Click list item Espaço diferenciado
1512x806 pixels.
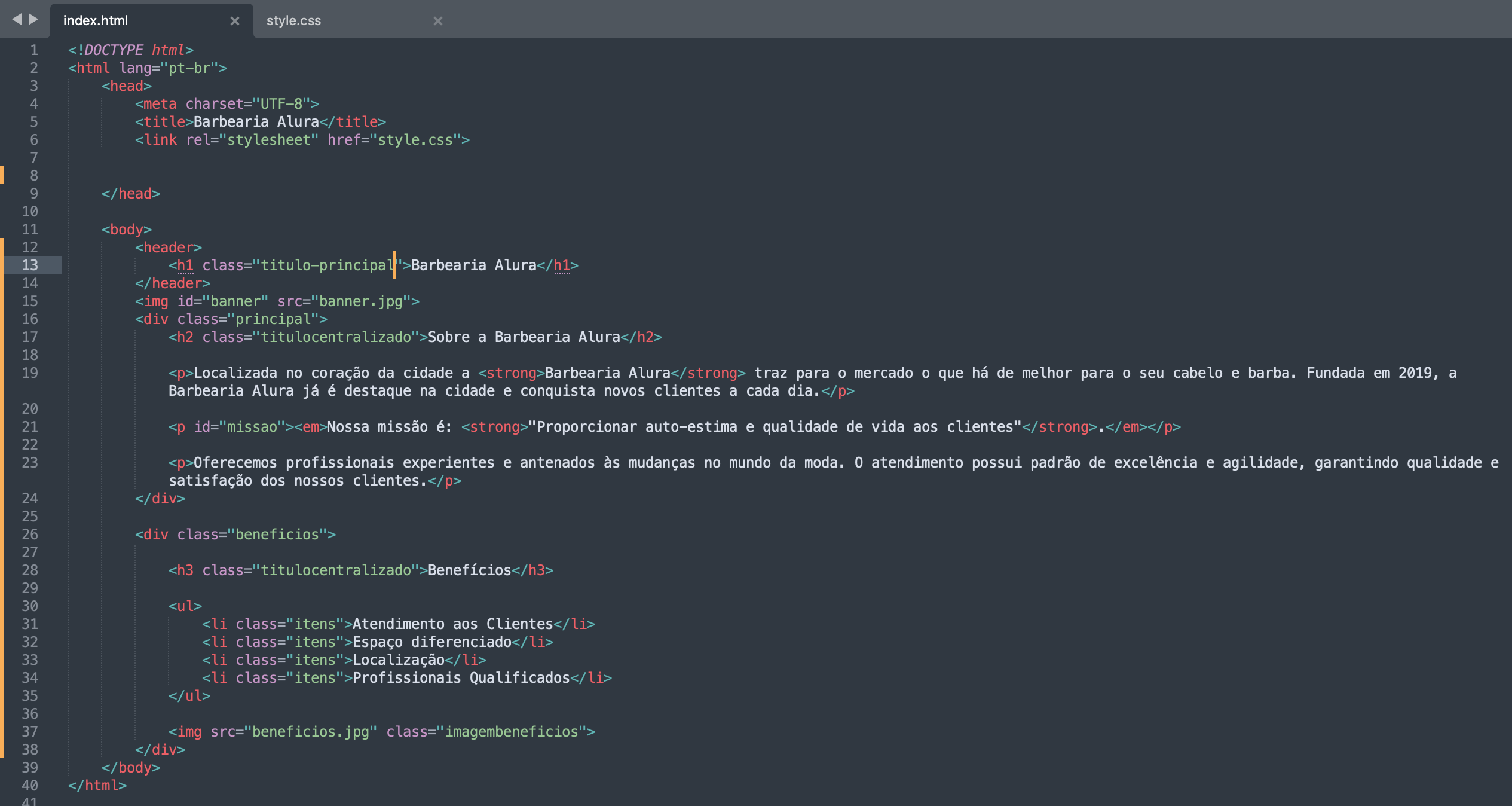click(432, 642)
